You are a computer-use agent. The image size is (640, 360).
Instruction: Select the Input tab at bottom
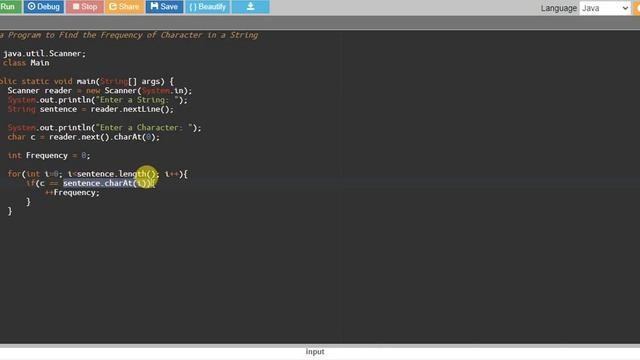coord(315,351)
